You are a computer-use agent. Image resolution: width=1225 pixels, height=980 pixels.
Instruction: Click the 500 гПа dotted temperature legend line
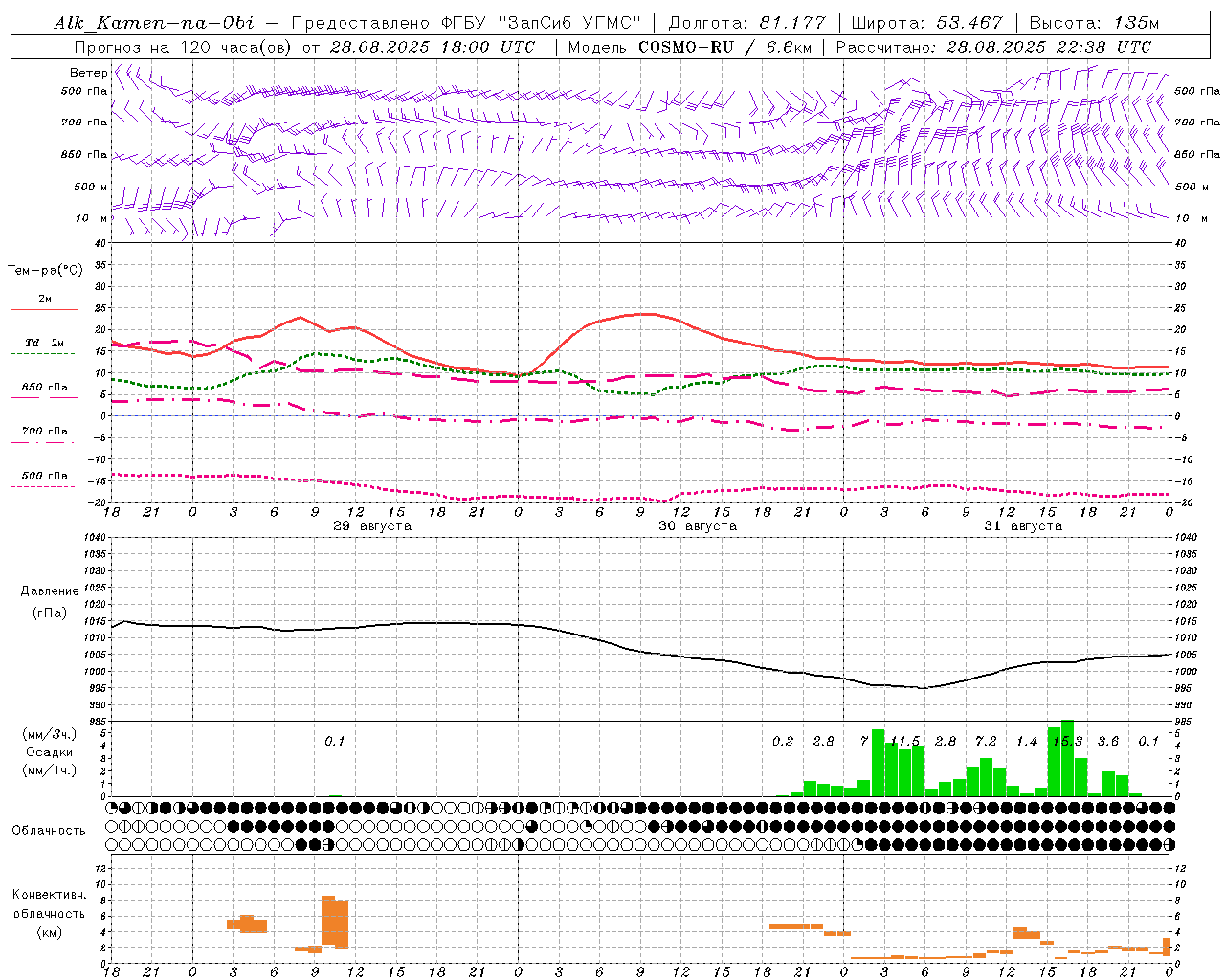42,486
